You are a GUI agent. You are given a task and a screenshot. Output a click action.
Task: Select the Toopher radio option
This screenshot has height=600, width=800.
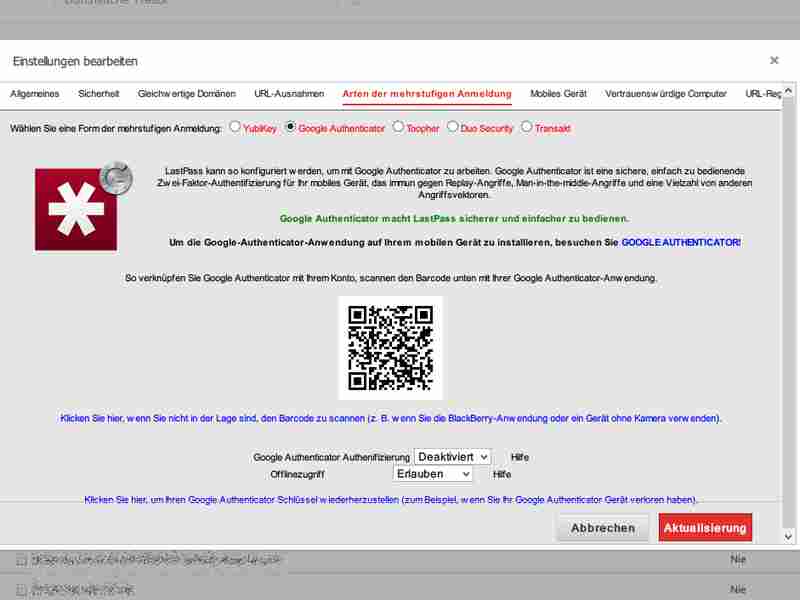[x=398, y=127]
